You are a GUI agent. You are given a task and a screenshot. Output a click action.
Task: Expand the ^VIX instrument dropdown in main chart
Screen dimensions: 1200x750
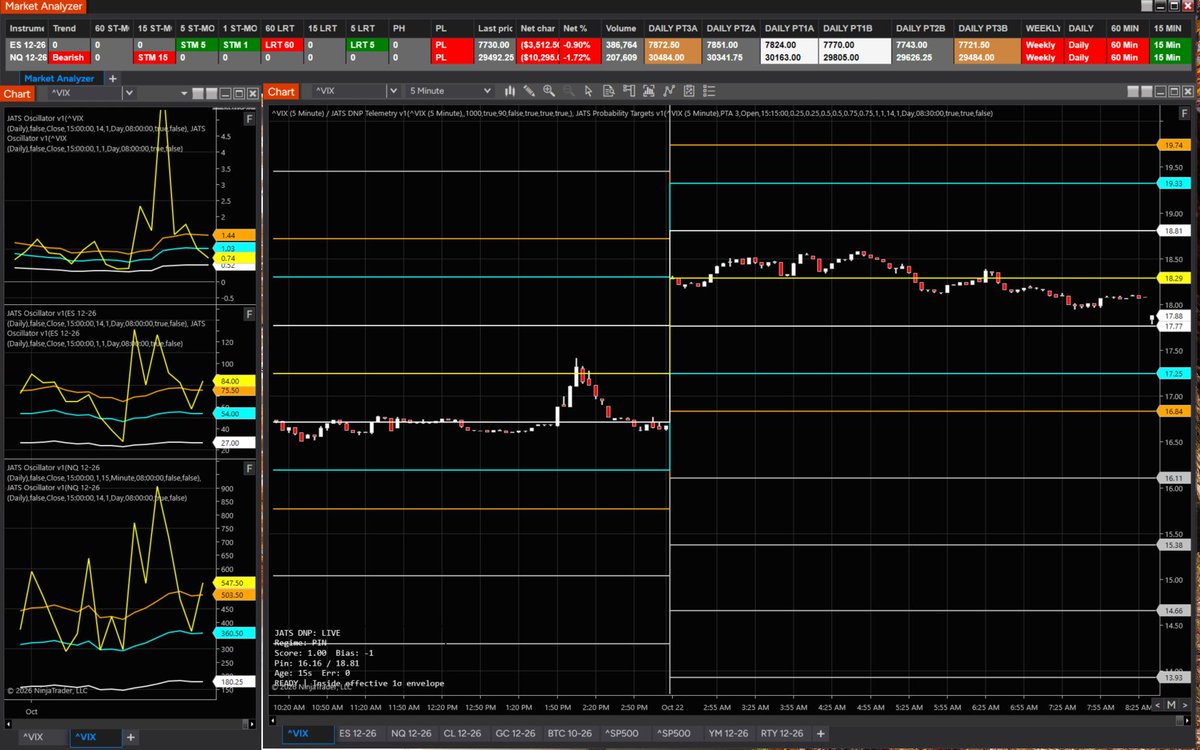[x=393, y=91]
